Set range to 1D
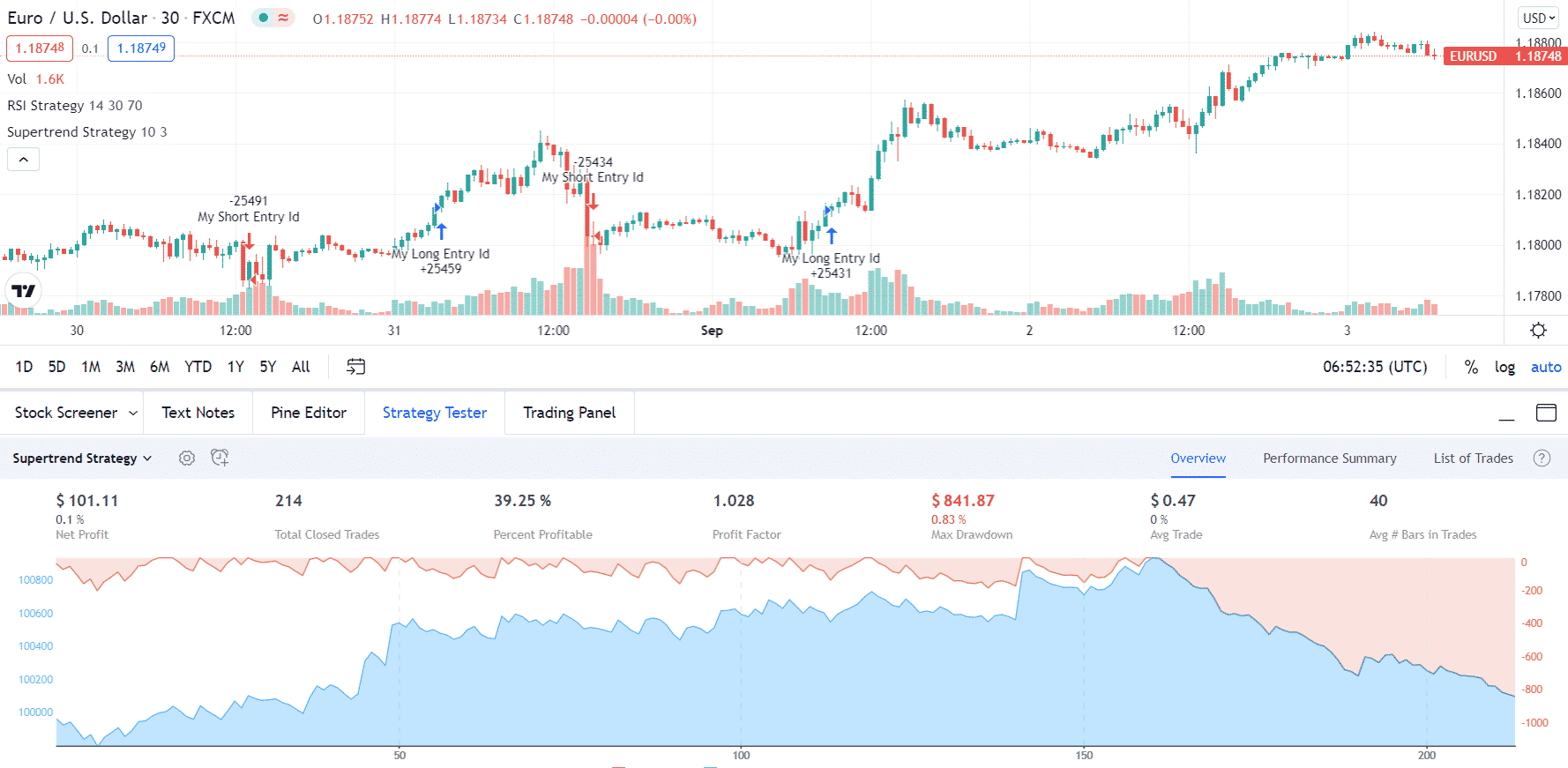Screen dimensions: 1568x768 click(x=24, y=367)
